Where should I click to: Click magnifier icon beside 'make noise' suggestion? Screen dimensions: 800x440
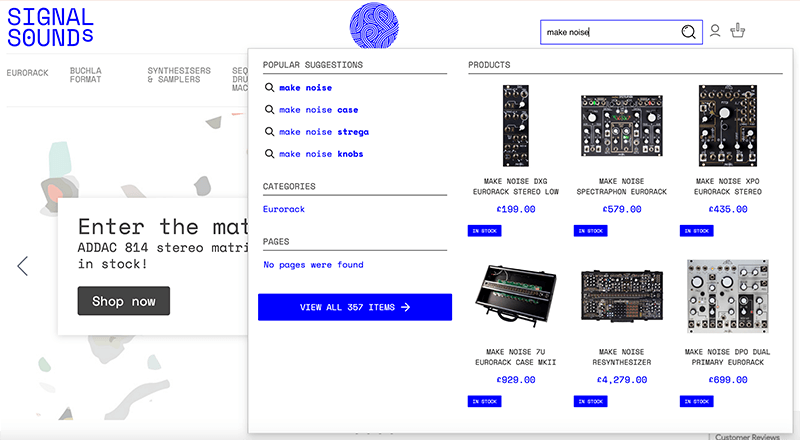[269, 88]
